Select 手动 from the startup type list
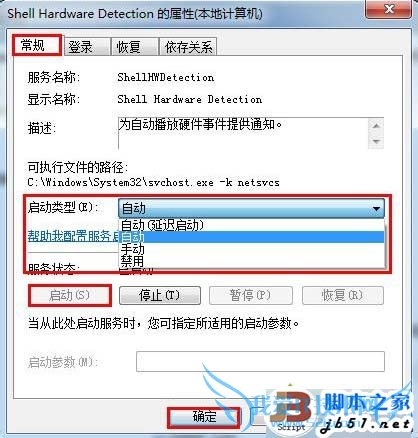This screenshot has height=438, width=418. coord(252,249)
